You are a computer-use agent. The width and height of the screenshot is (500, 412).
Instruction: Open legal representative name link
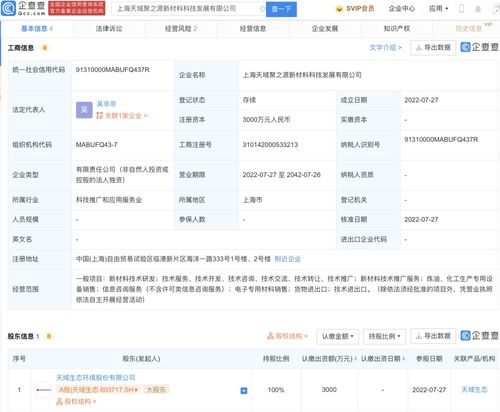[106, 104]
